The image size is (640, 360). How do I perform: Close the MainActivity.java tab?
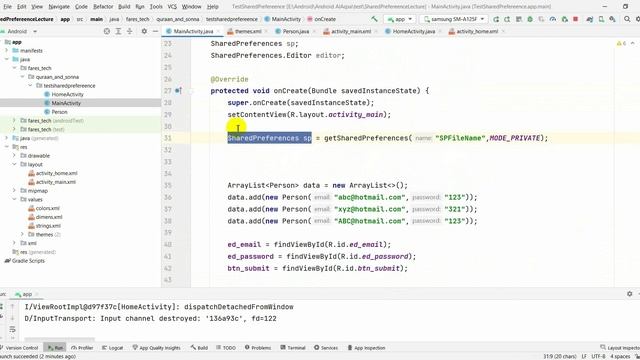click(x=218, y=31)
